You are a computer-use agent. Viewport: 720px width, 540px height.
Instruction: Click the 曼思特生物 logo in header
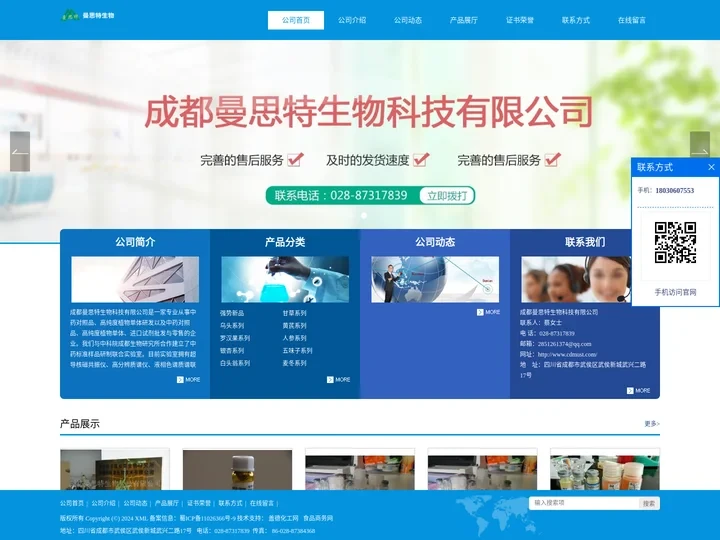[x=87, y=15]
